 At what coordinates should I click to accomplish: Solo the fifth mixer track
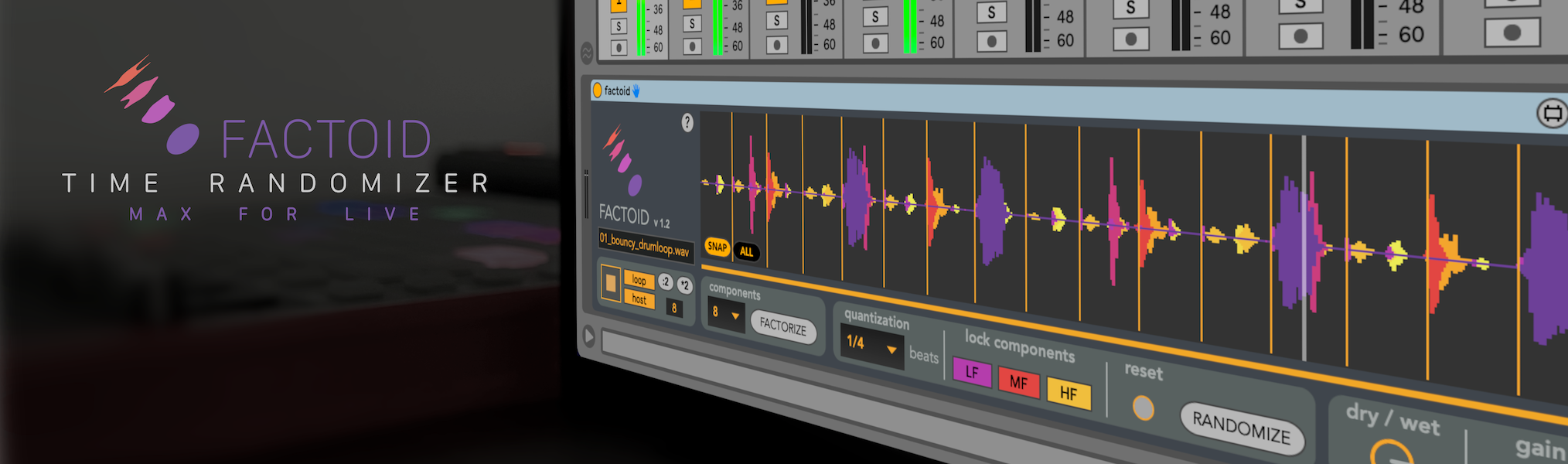[x=991, y=12]
